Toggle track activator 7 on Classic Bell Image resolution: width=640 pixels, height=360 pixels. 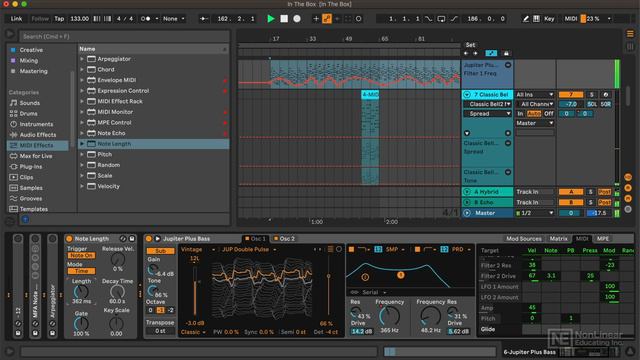pyautogui.click(x=571, y=95)
